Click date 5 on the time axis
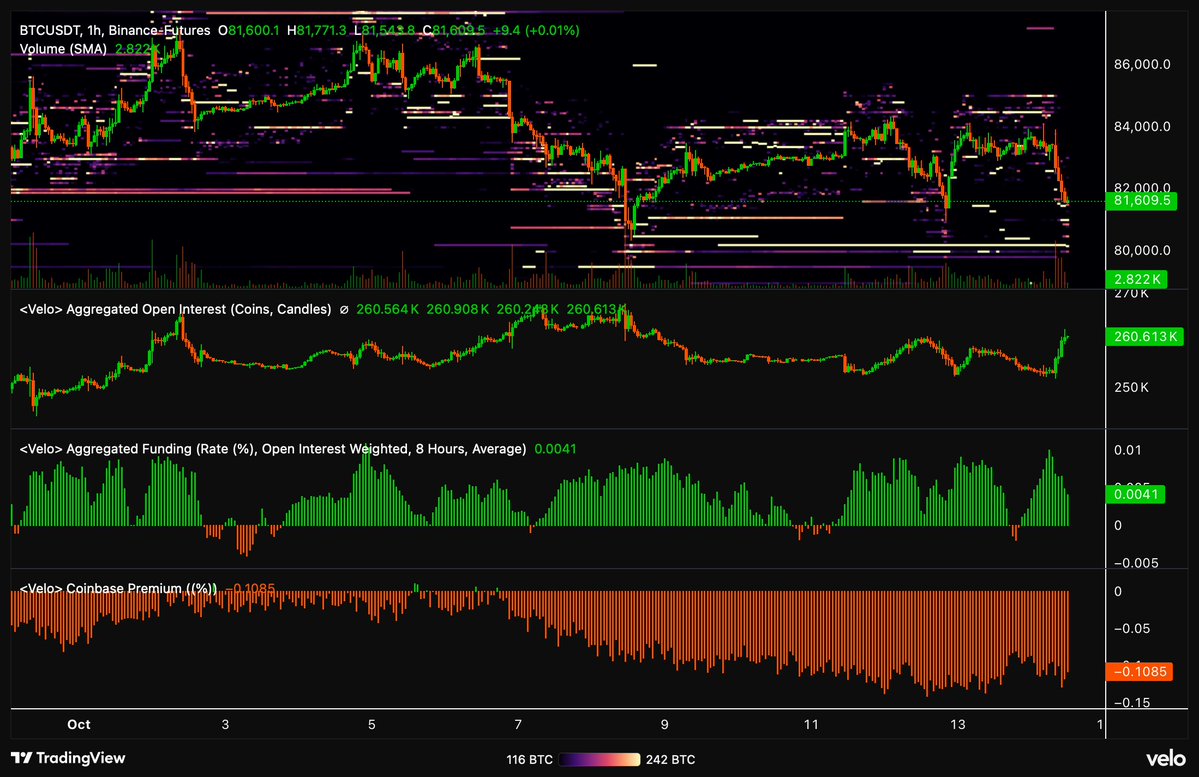This screenshot has width=1199, height=777. point(372,724)
